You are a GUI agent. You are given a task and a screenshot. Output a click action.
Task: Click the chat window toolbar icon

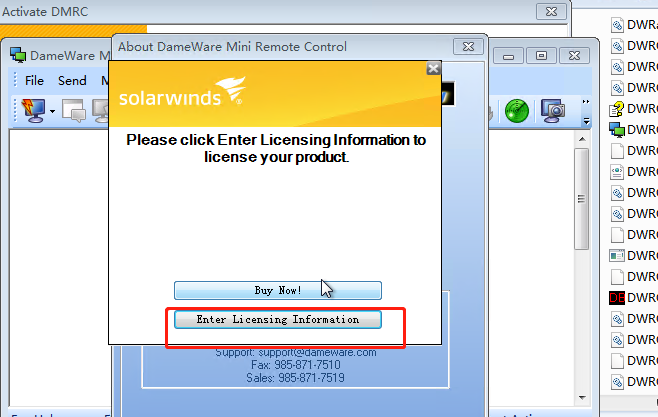(74, 111)
